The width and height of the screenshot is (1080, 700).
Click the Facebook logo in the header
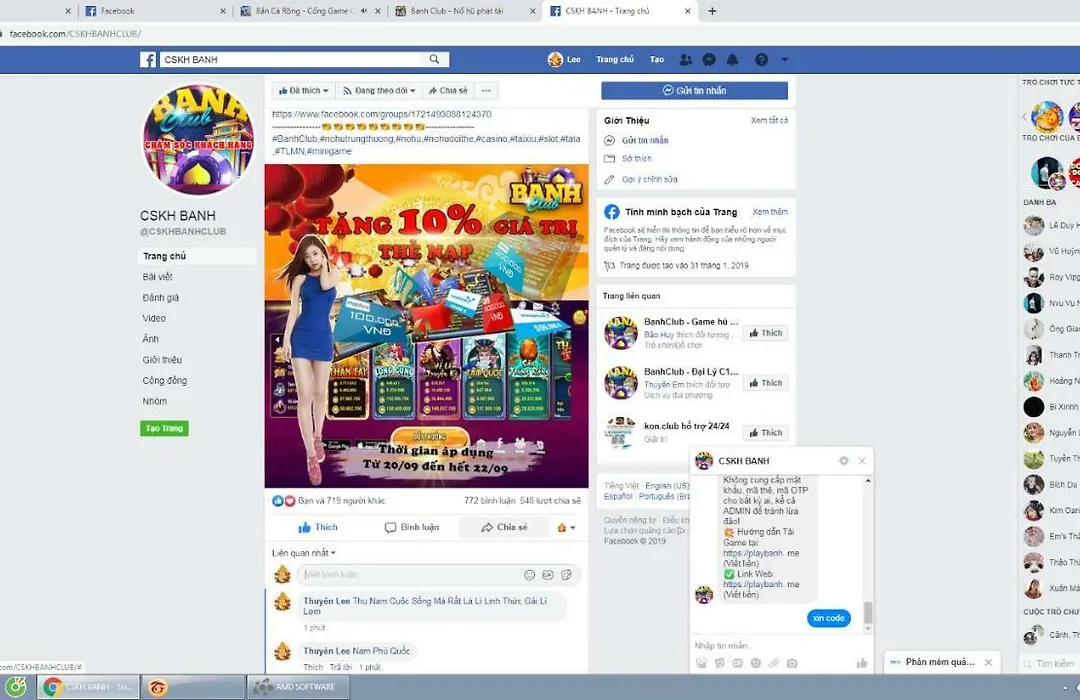[x=148, y=60]
